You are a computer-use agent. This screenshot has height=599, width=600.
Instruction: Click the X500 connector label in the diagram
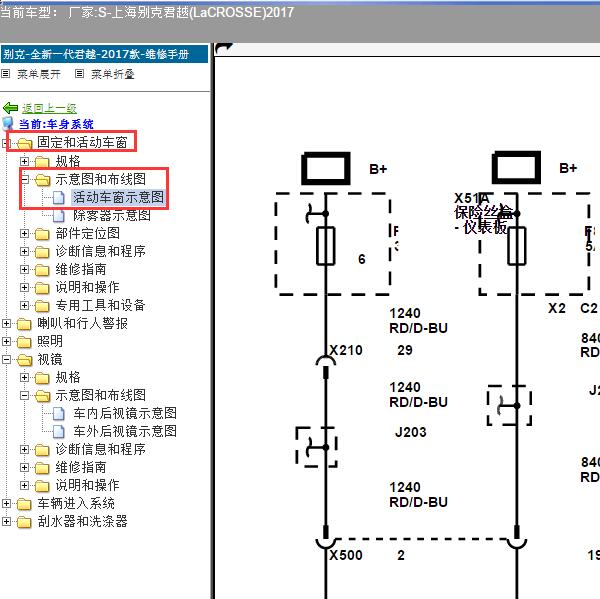(x=346, y=555)
